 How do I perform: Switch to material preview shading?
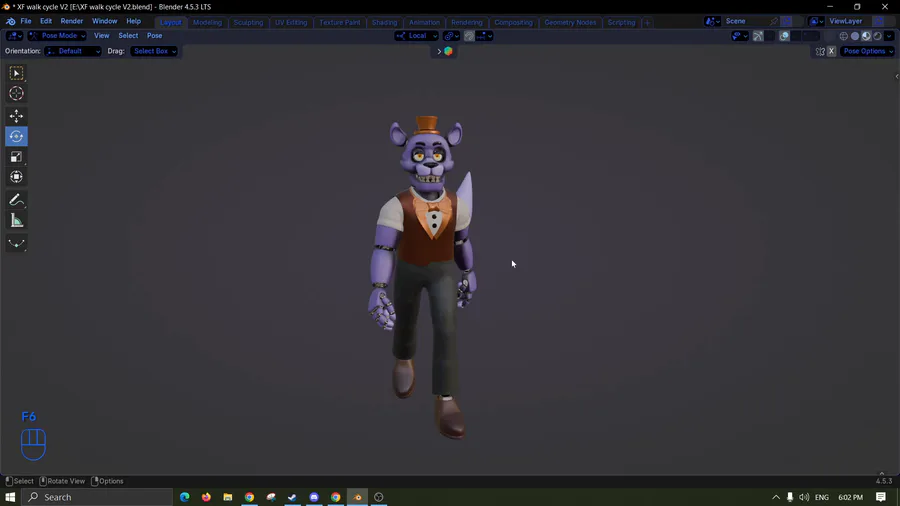click(866, 36)
